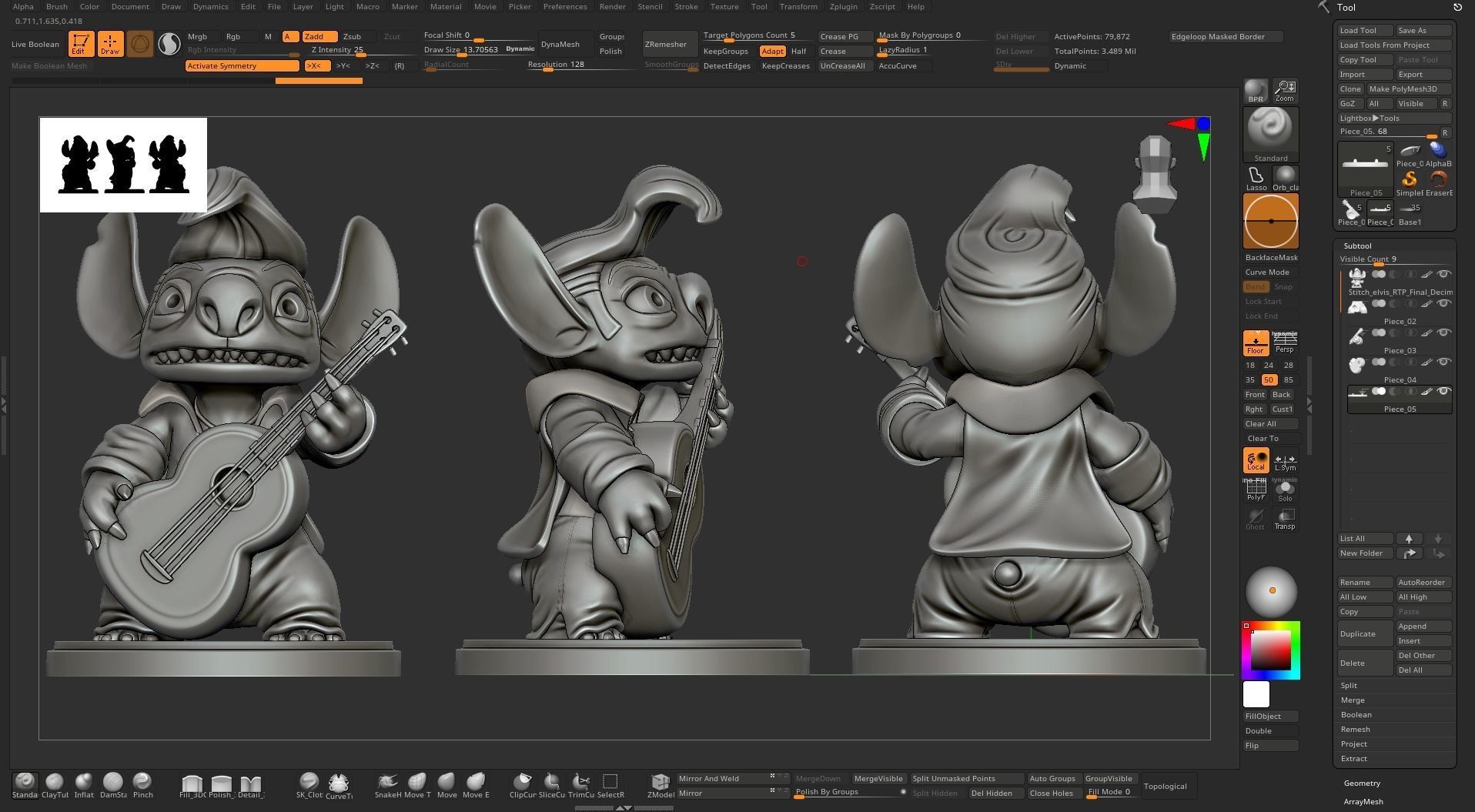
Task: Hide Piece_04 subtool with eye icon
Action: click(1444, 362)
